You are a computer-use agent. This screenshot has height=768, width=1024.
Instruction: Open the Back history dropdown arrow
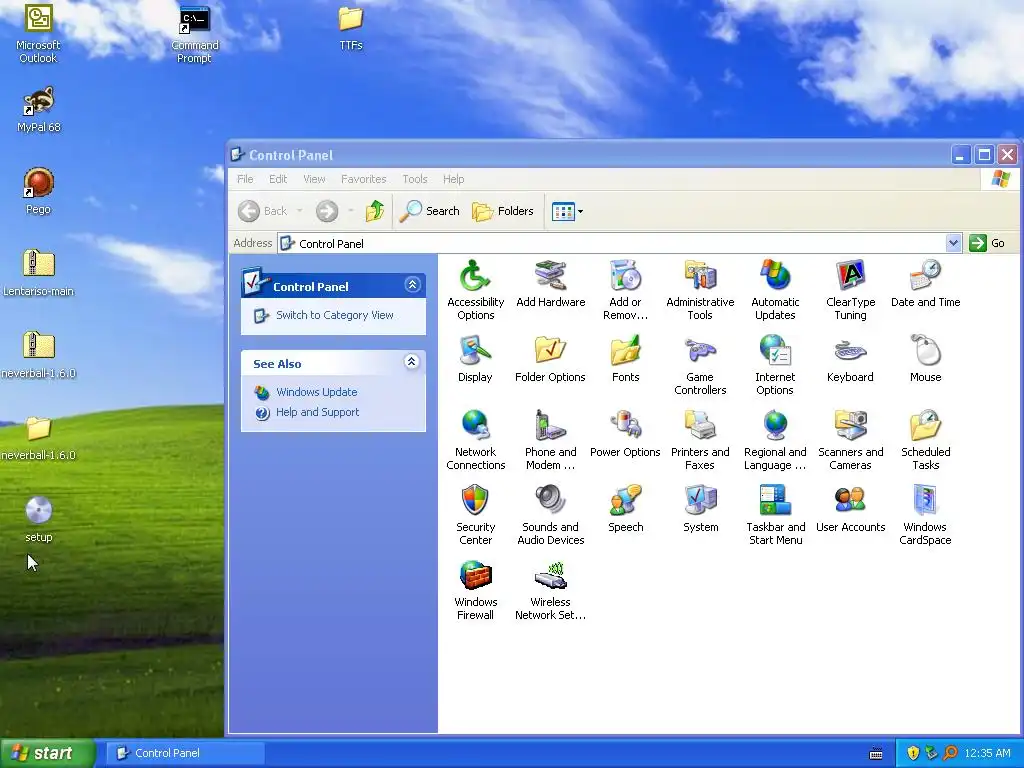click(x=299, y=211)
